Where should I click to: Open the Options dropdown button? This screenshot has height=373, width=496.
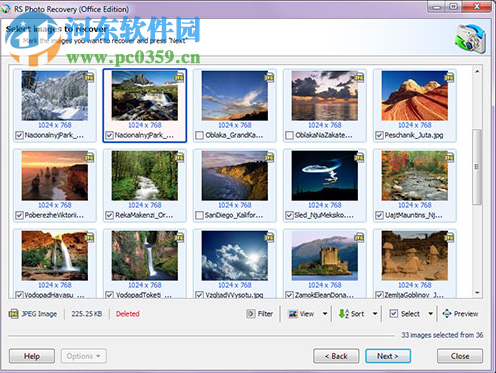coord(84,356)
